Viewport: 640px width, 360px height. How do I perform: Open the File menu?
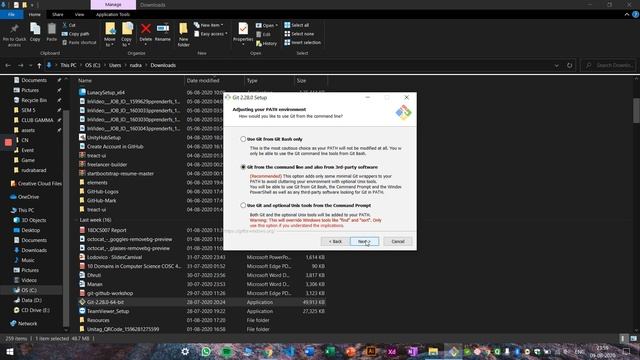point(11,14)
